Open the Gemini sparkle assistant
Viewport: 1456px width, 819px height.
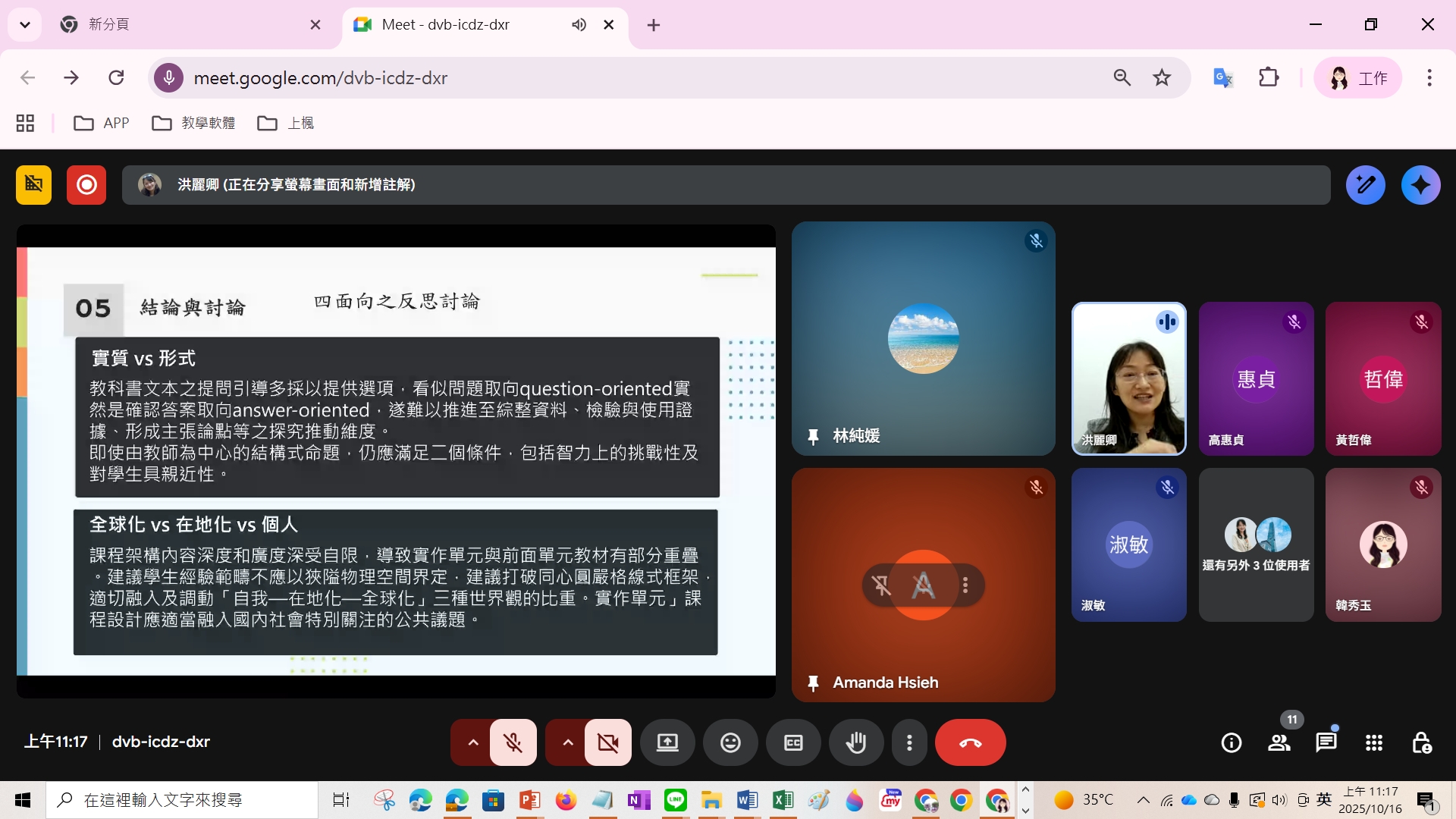click(x=1420, y=185)
